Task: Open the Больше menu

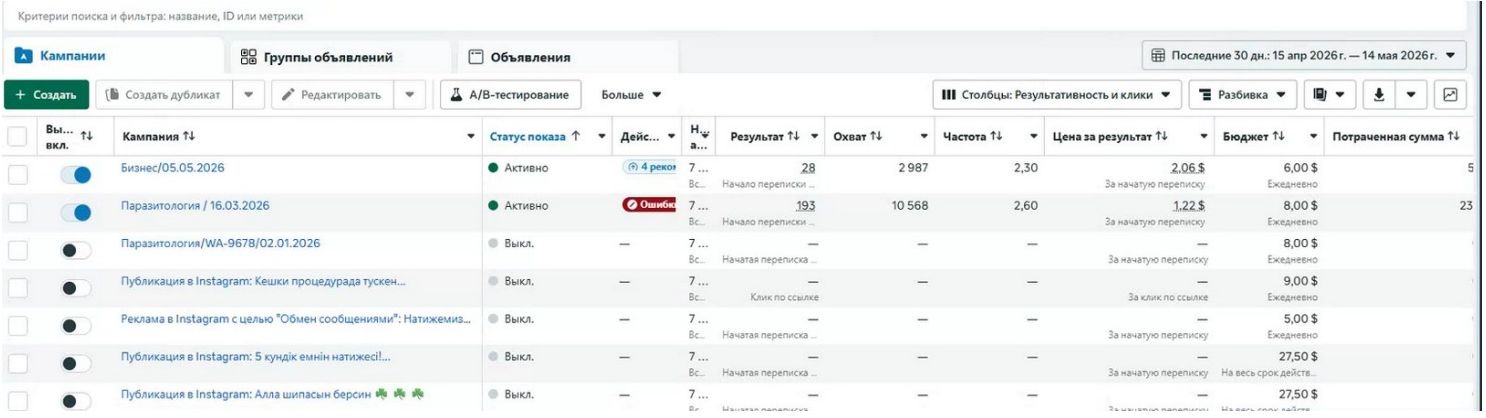Action: [631, 95]
